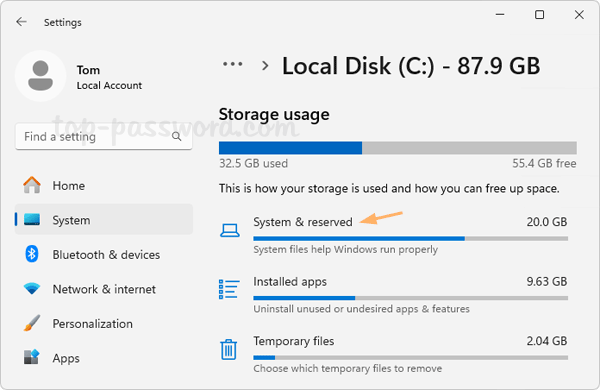The width and height of the screenshot is (600, 390).
Task: Click the laptop icon beside System & reserved
Action: pos(230,230)
